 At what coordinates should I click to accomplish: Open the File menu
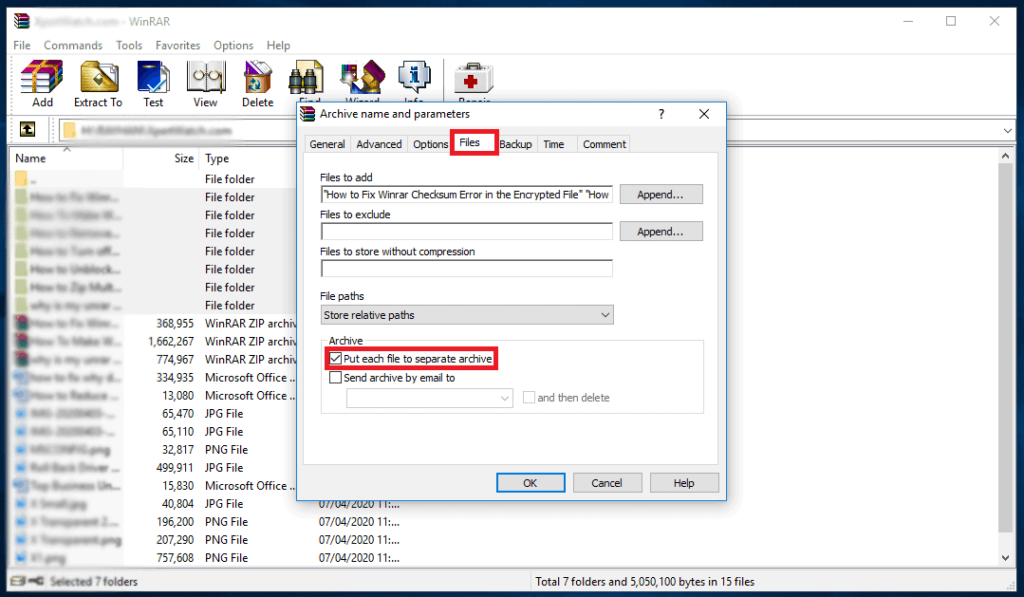click(x=22, y=45)
